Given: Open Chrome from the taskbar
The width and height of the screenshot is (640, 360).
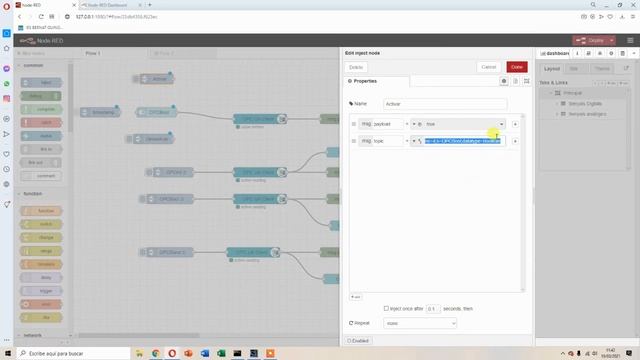Looking at the screenshot, I should tap(156, 353).
